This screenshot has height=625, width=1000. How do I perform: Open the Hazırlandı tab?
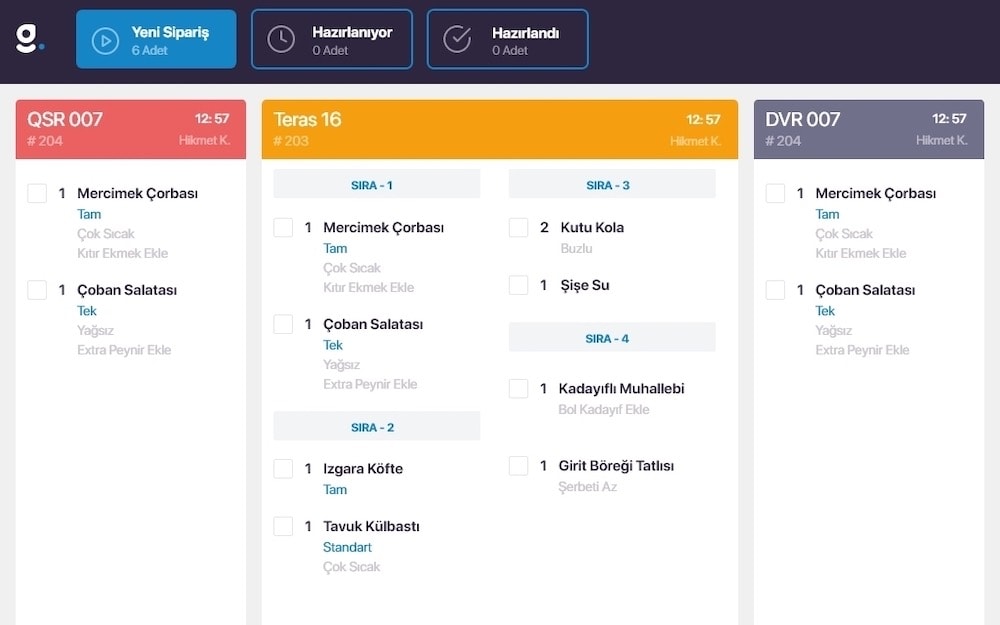click(x=508, y=40)
